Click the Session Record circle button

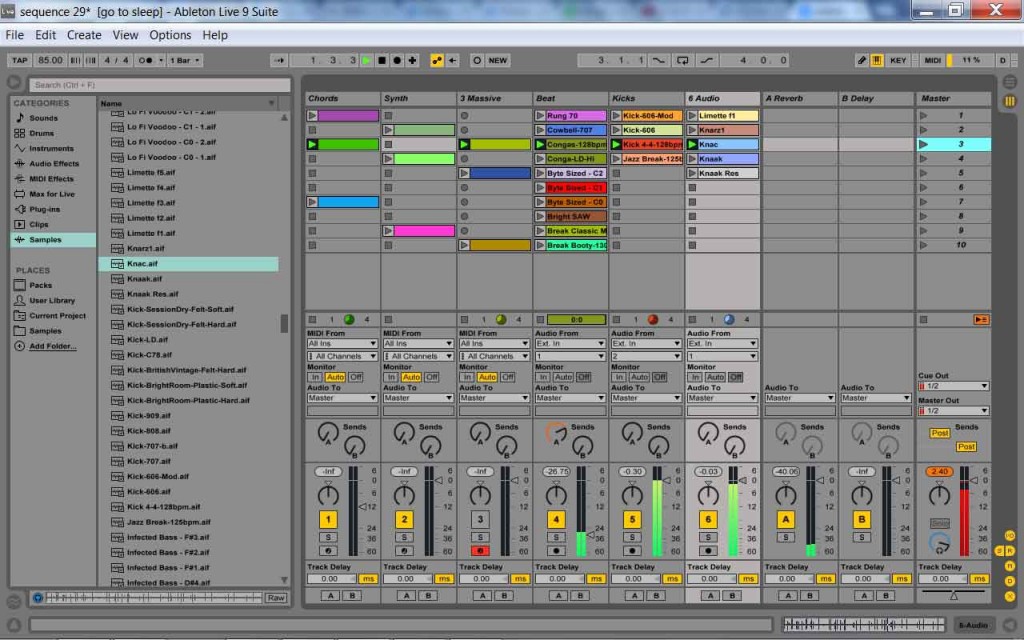pos(477,60)
